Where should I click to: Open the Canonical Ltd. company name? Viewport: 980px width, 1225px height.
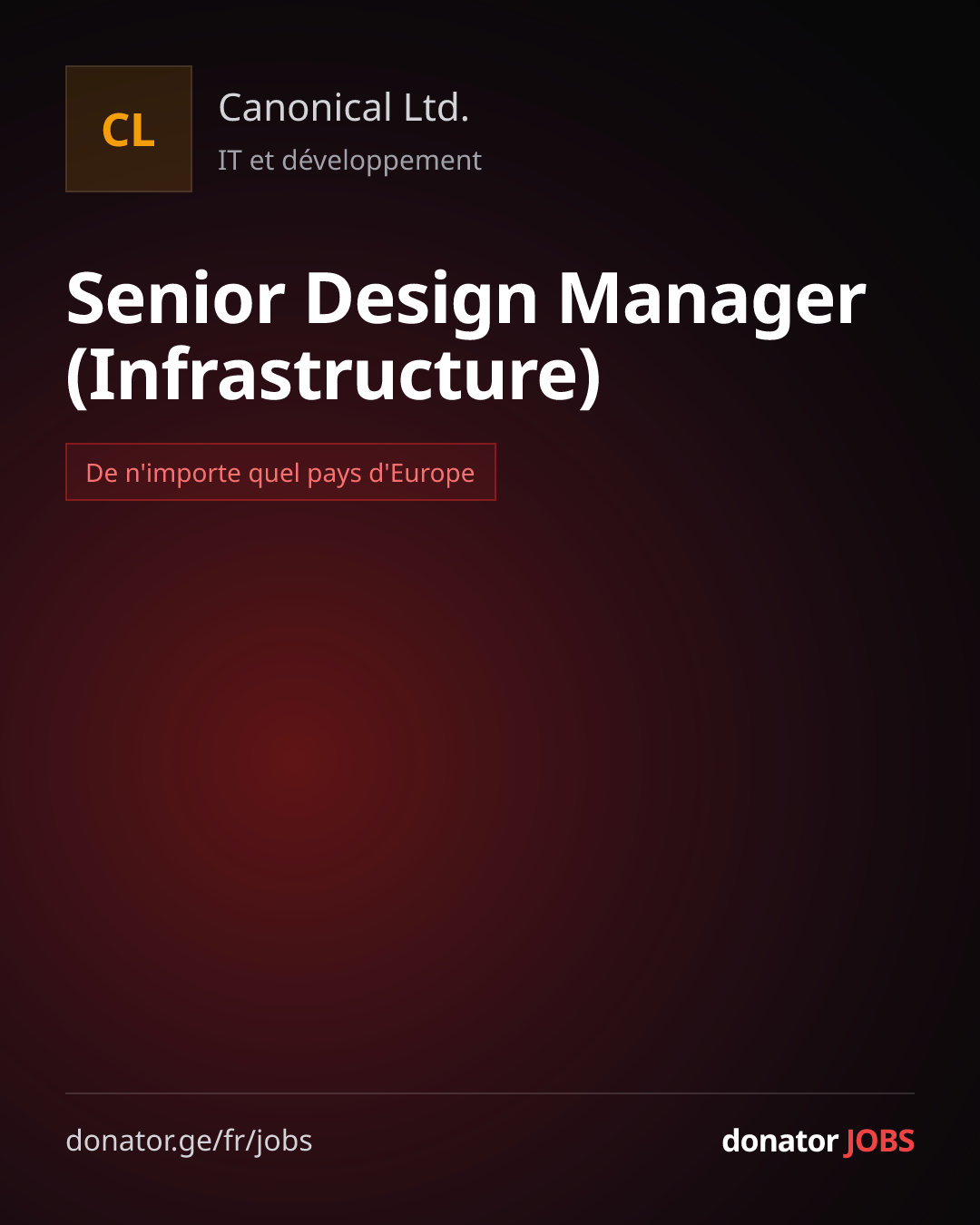pyautogui.click(x=344, y=108)
